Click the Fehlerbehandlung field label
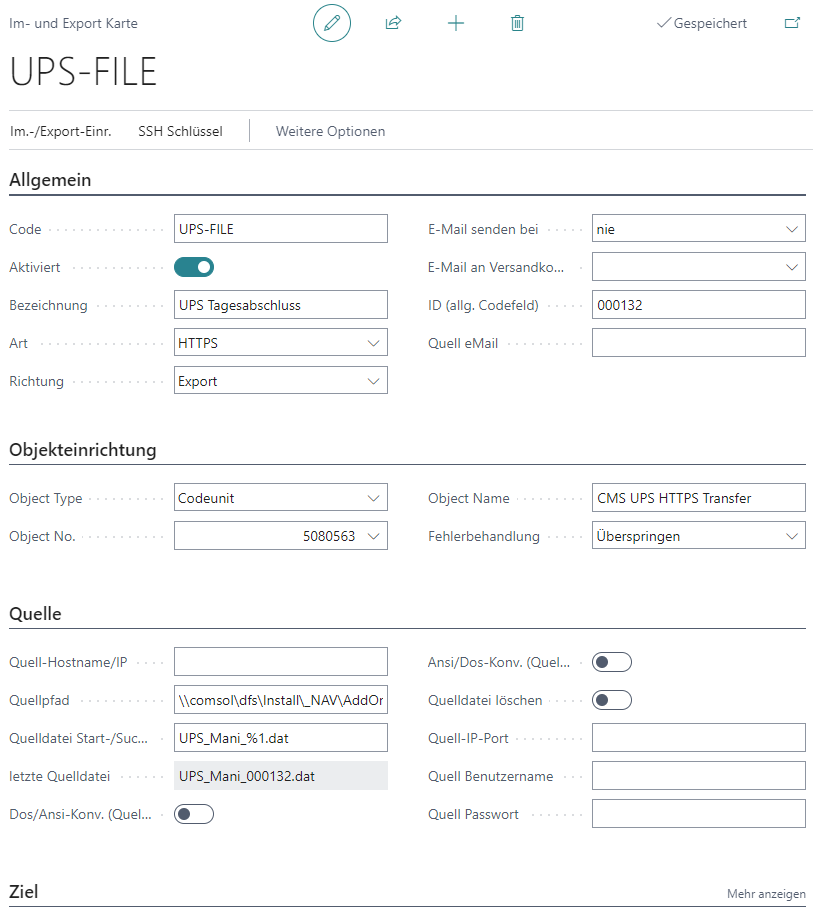The height and width of the screenshot is (916, 813). pos(484,536)
